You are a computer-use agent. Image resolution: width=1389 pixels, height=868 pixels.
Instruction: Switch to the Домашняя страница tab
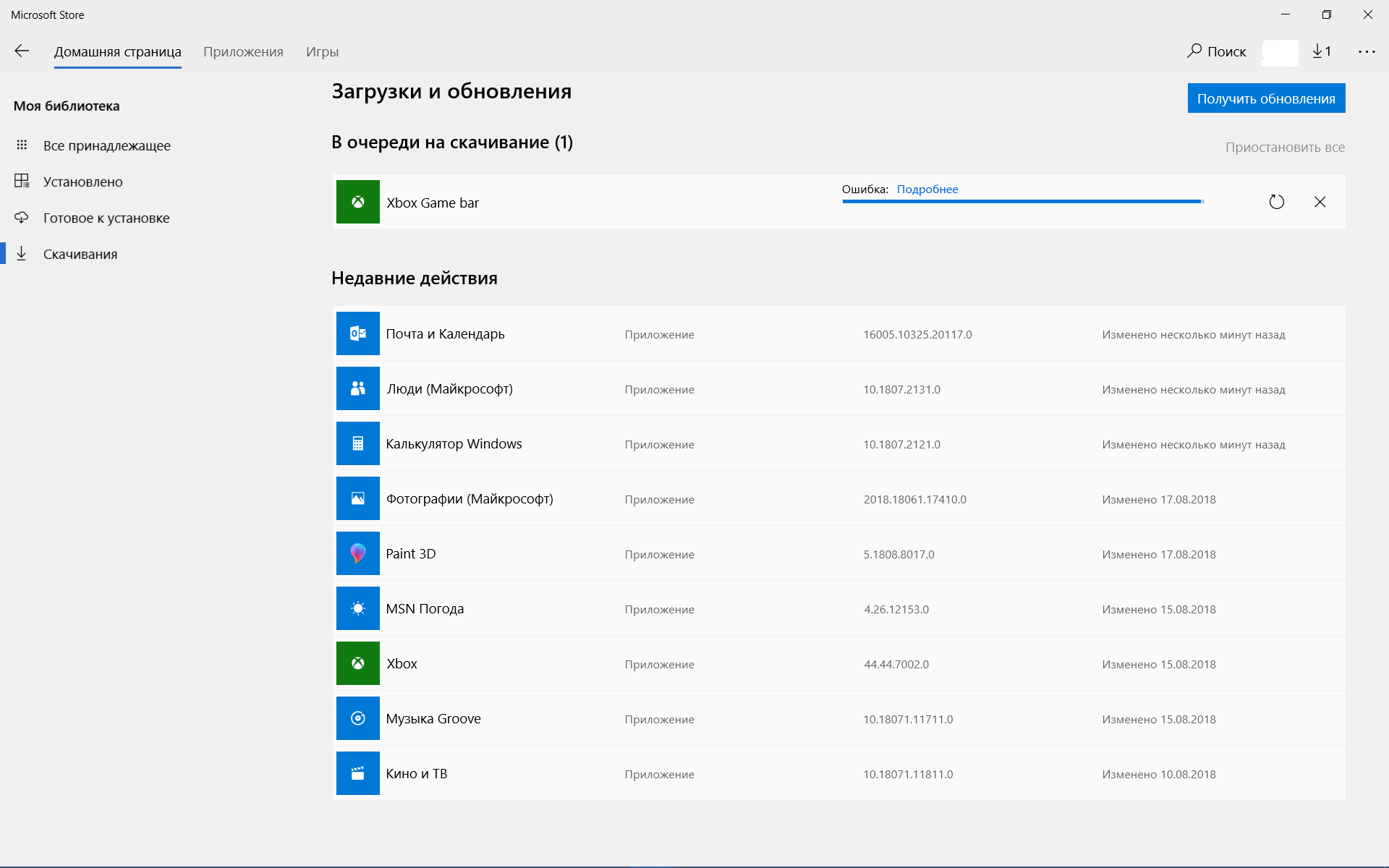point(118,51)
